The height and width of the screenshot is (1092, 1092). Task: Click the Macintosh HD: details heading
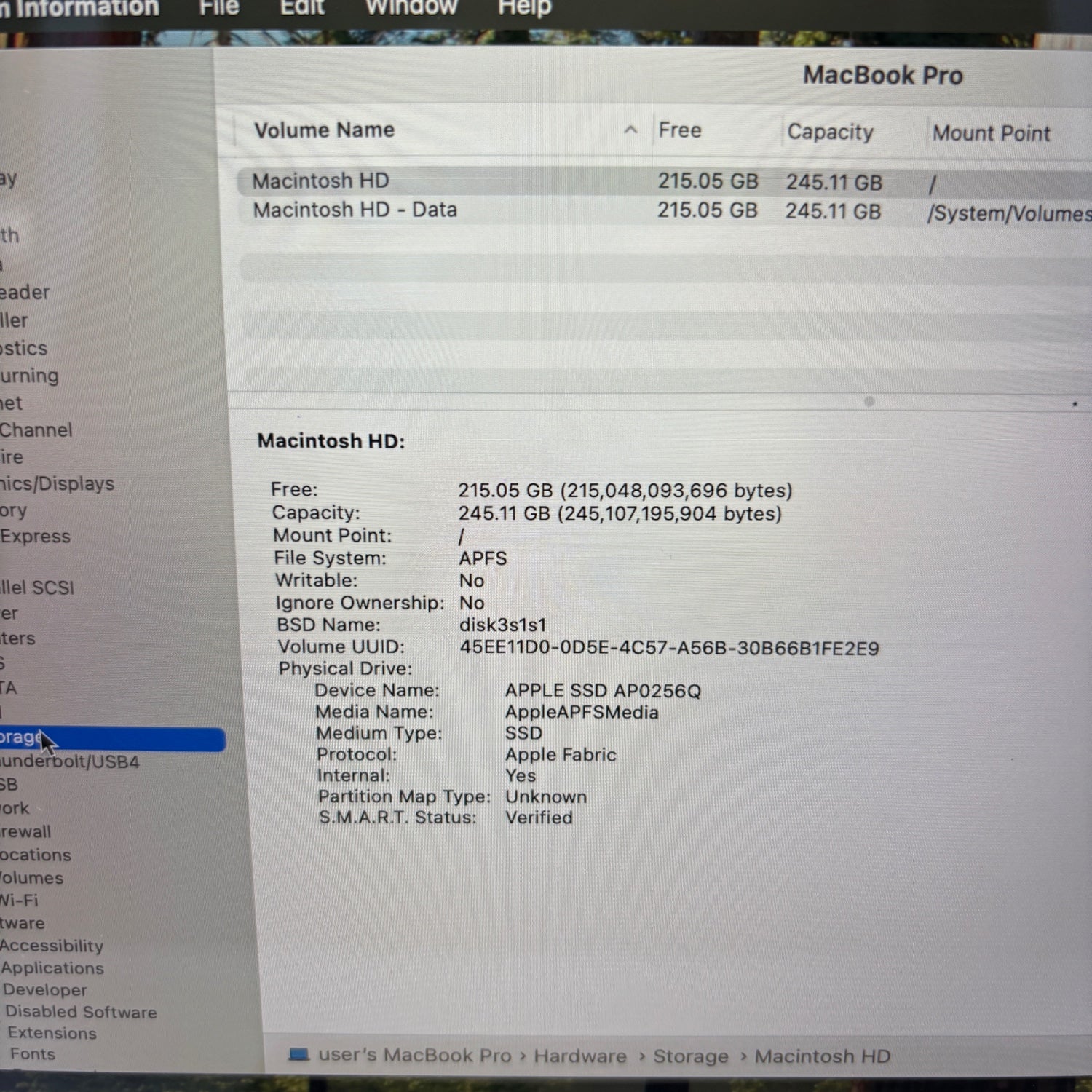pyautogui.click(x=331, y=441)
